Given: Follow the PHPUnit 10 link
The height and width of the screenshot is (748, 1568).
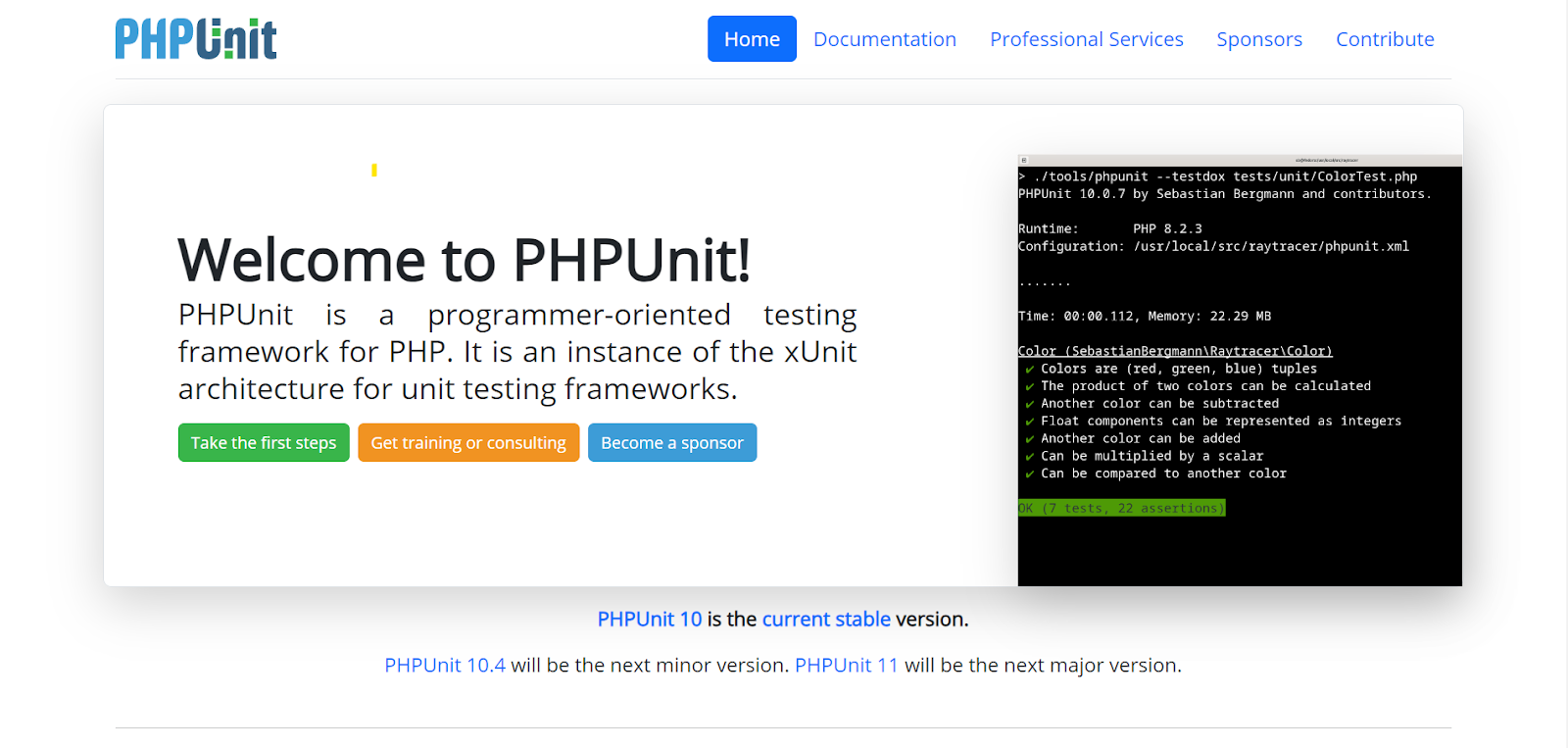Looking at the screenshot, I should (650, 620).
